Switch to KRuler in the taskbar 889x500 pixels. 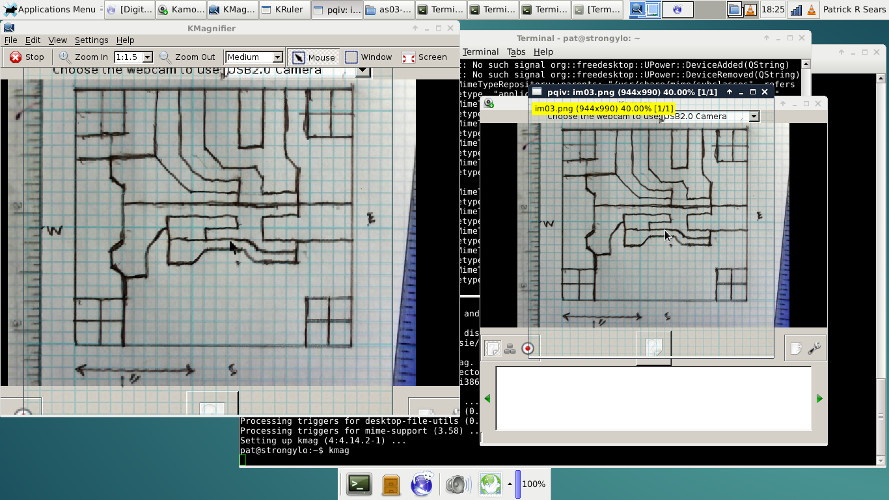click(283, 10)
